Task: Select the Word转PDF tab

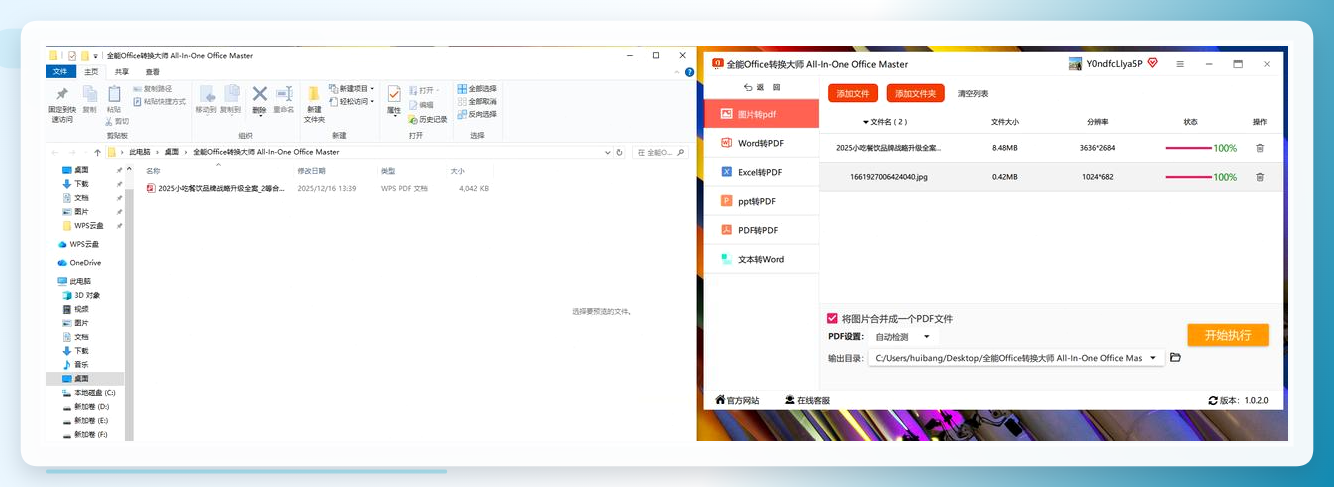Action: coord(760,143)
